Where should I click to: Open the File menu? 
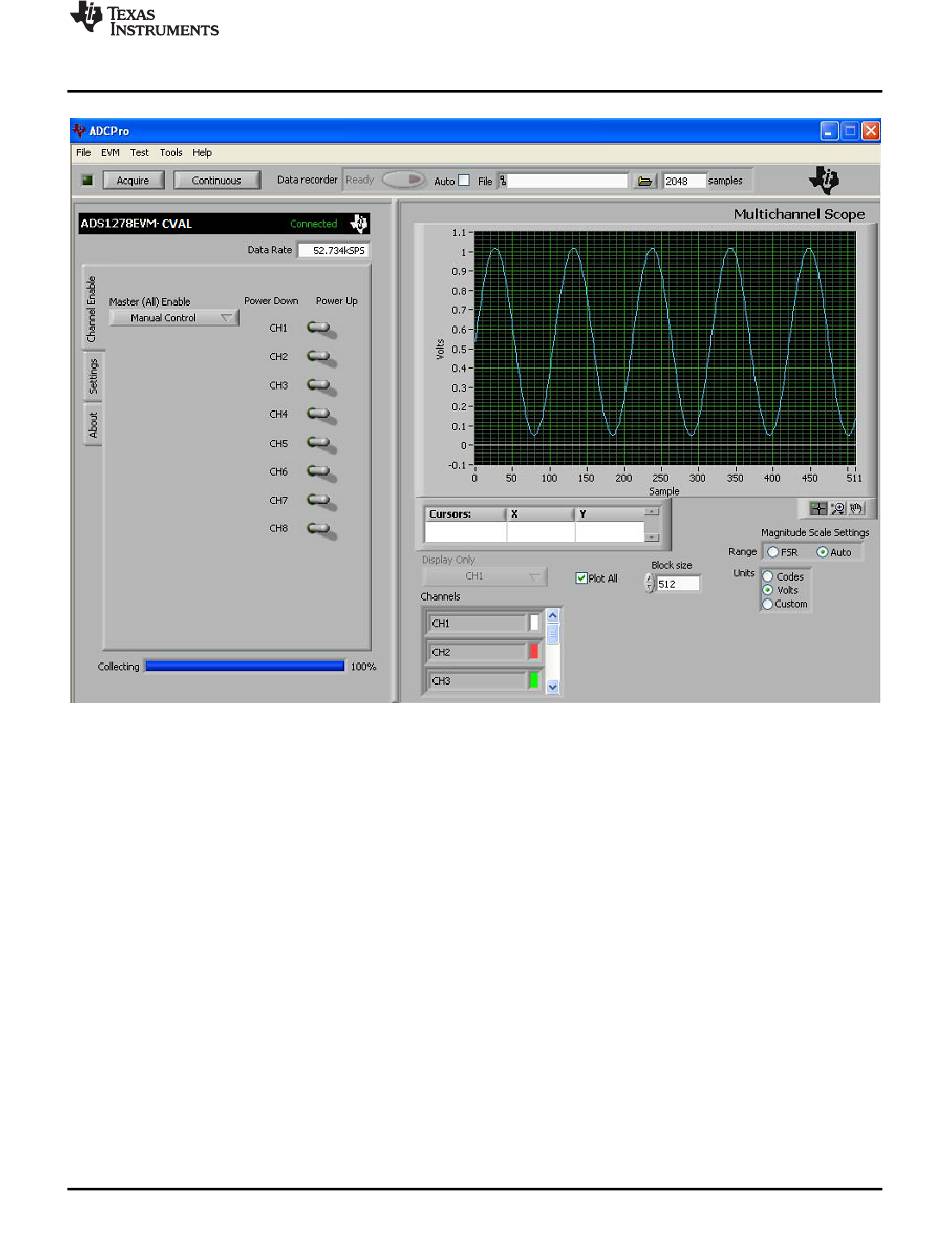click(x=83, y=153)
